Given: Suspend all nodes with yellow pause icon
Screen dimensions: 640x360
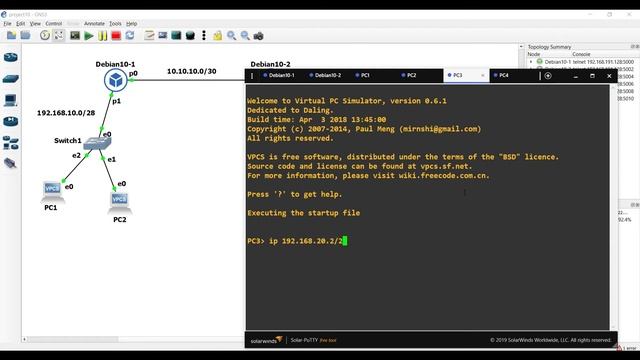Looking at the screenshot, I should pyautogui.click(x=102, y=36).
